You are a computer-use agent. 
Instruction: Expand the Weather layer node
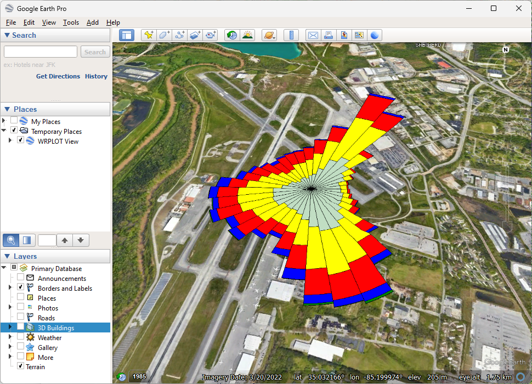10,337
